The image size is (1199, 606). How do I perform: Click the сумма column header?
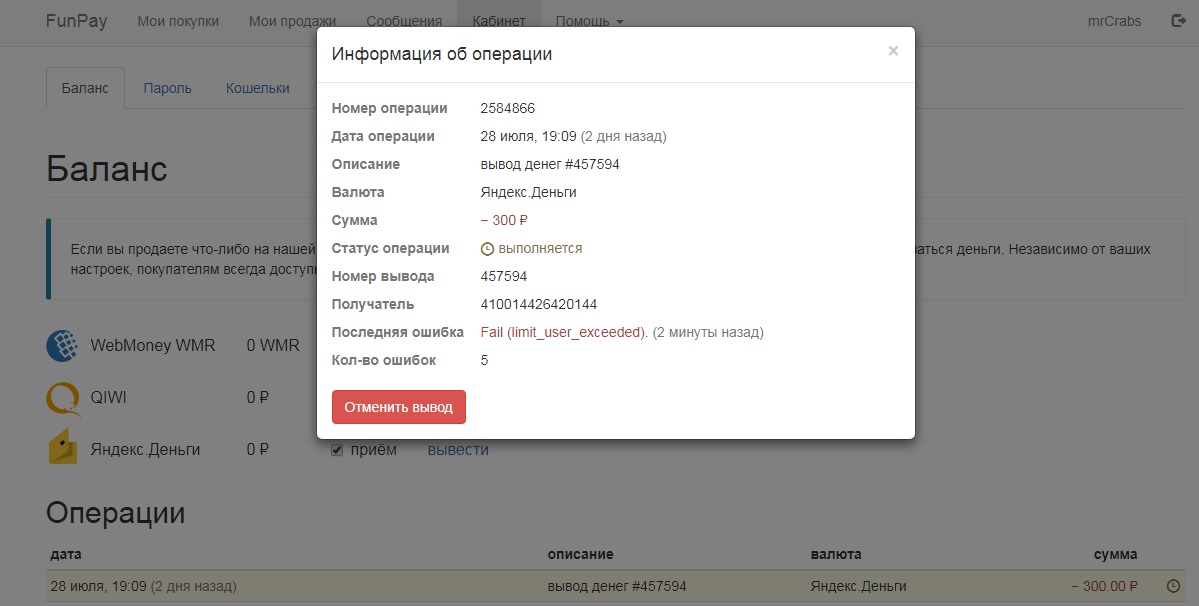1115,554
